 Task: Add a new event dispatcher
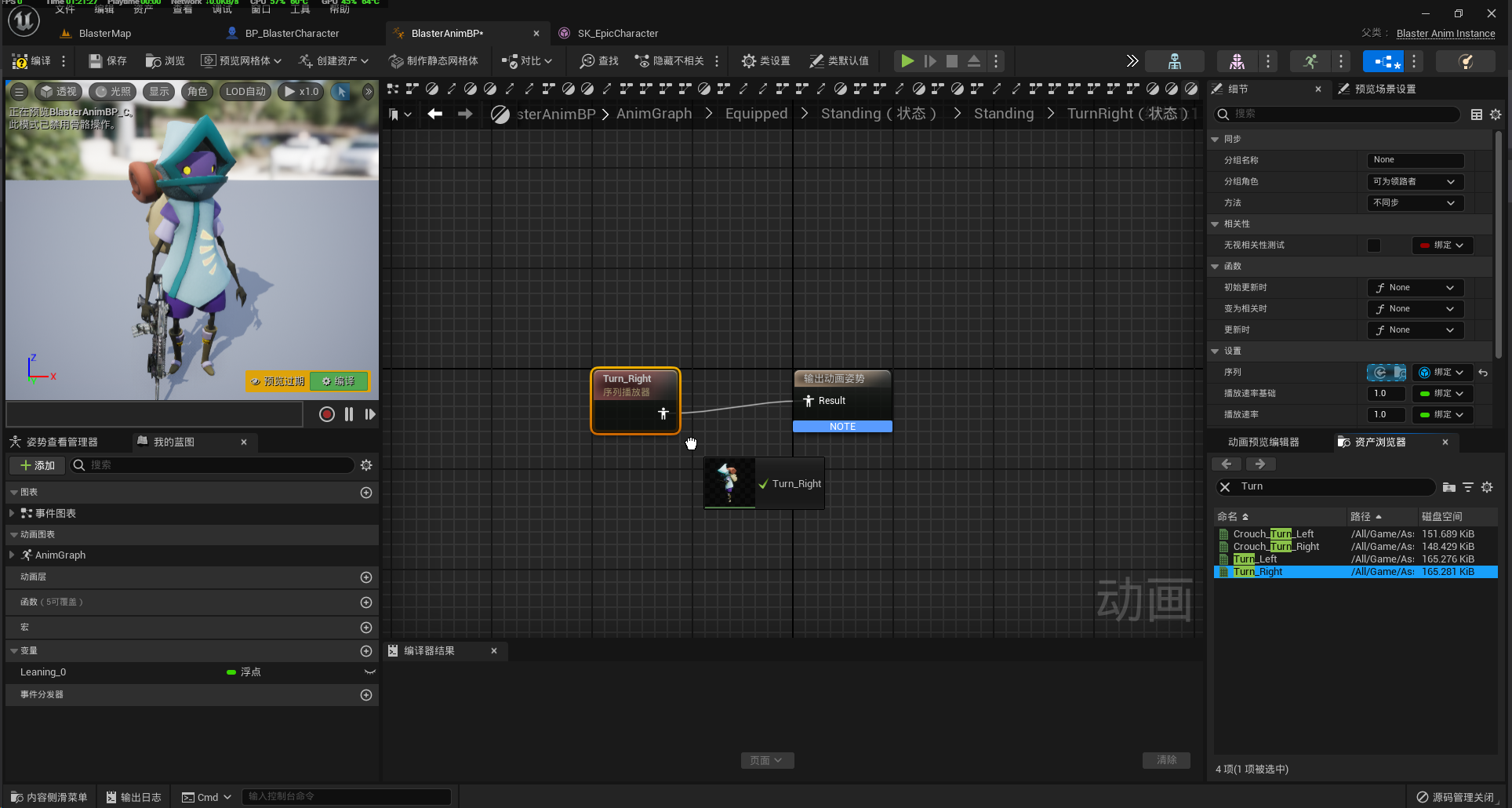pyautogui.click(x=366, y=695)
